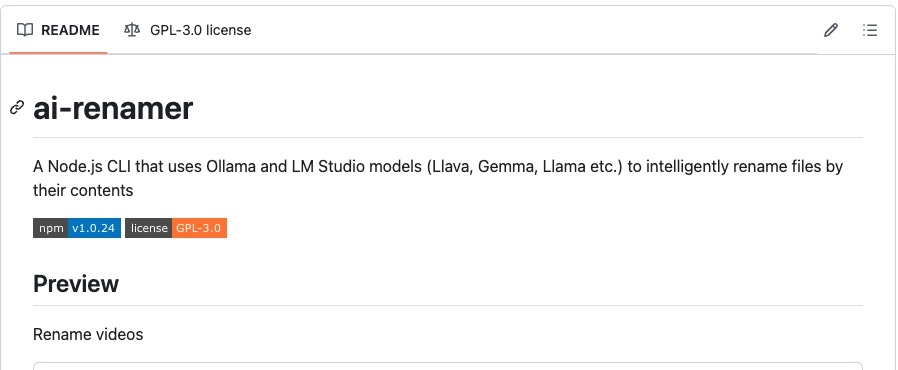Screen dimensions: 898x370
Task: Open the blue v1.0.24 version badge
Action: click(x=94, y=228)
